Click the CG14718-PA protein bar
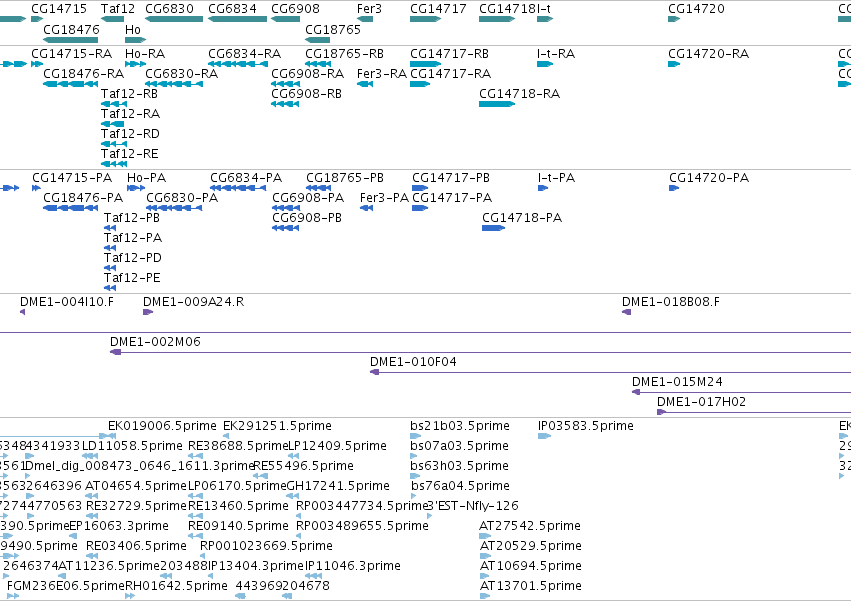The width and height of the screenshot is (851, 601). (493, 228)
